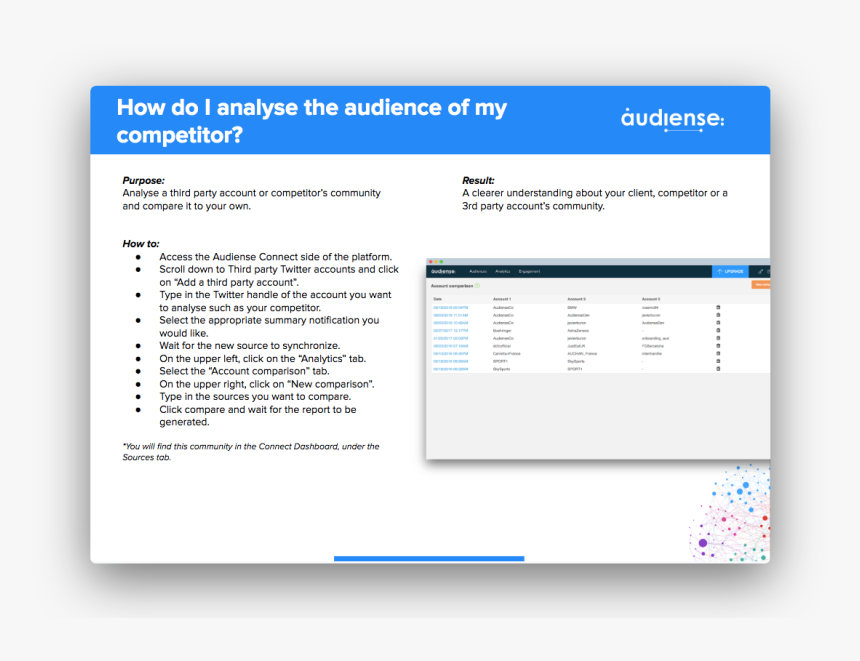Screen dimensions: 860x661
Task: Open the date link in the Boehringer row
Action: click(x=450, y=331)
